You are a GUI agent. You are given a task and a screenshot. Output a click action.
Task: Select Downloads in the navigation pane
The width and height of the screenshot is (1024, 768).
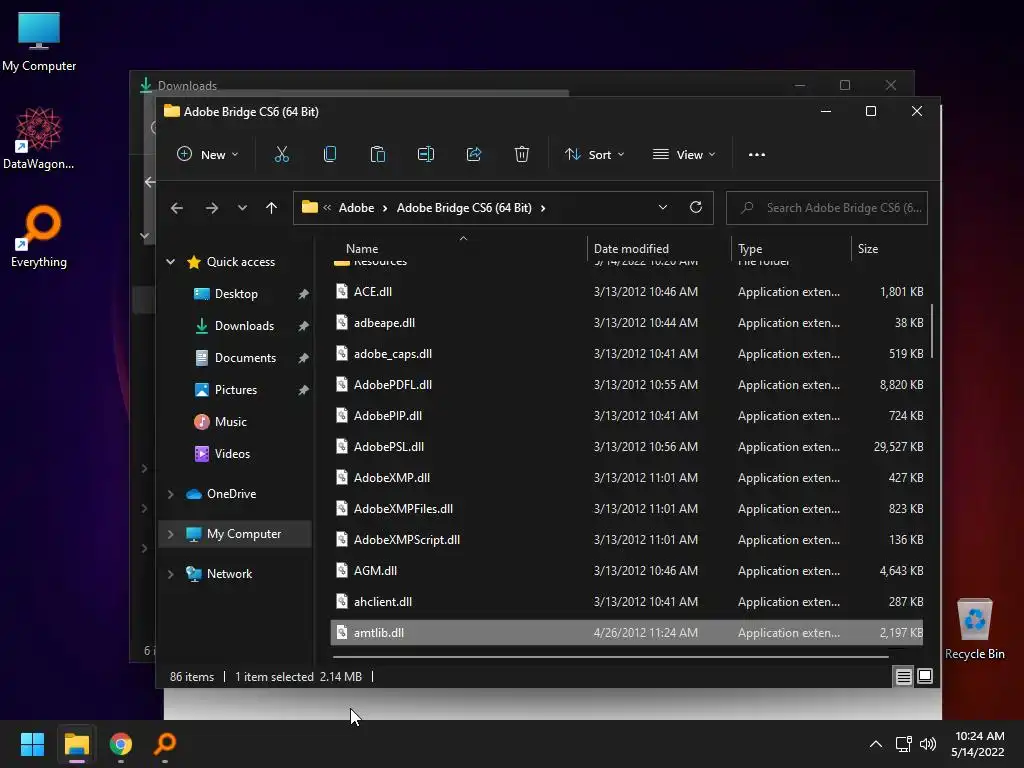(x=244, y=326)
